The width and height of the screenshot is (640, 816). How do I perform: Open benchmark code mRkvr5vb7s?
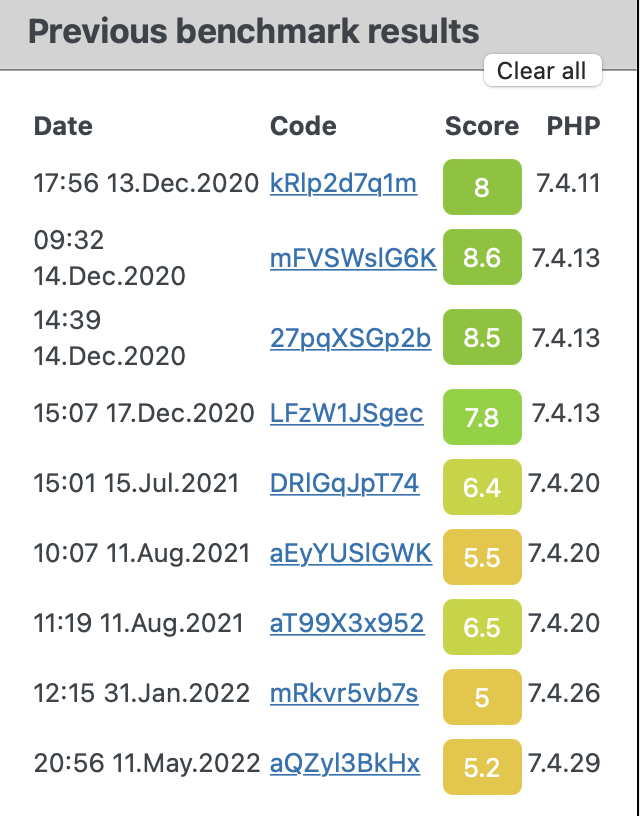coord(344,693)
